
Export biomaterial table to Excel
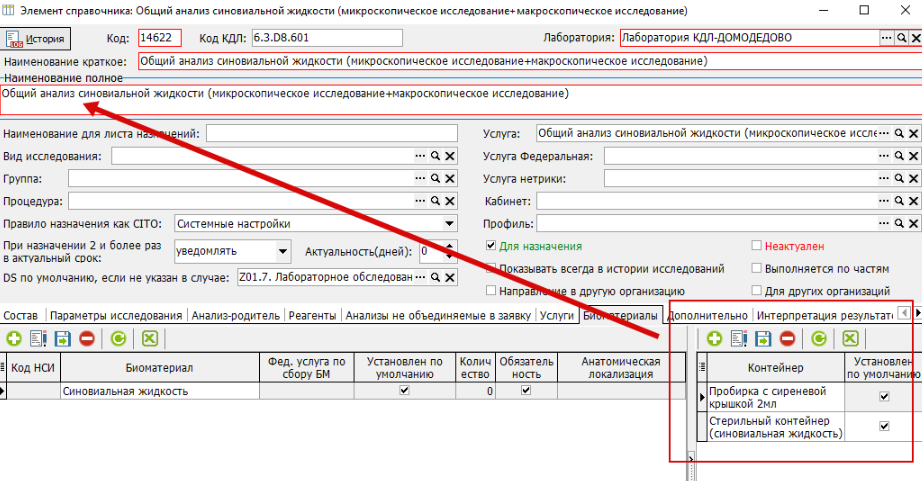150,339
